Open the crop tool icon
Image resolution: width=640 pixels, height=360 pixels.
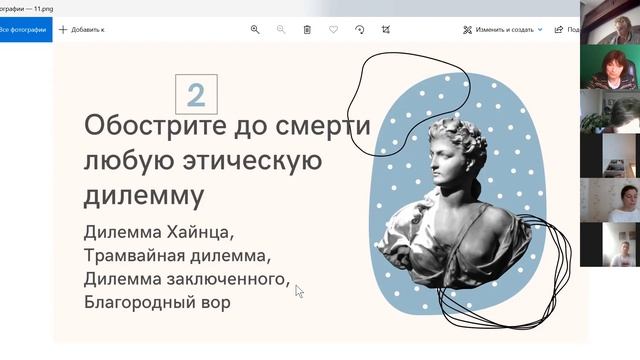[x=386, y=29]
